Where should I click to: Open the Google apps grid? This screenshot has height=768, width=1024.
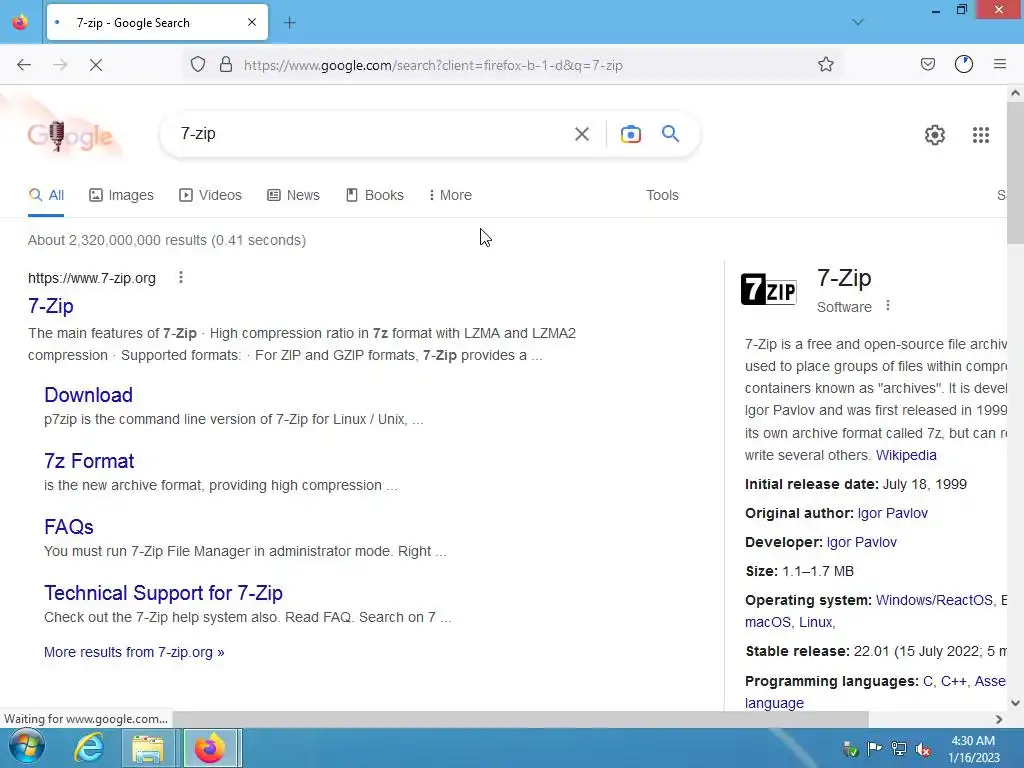coord(981,135)
